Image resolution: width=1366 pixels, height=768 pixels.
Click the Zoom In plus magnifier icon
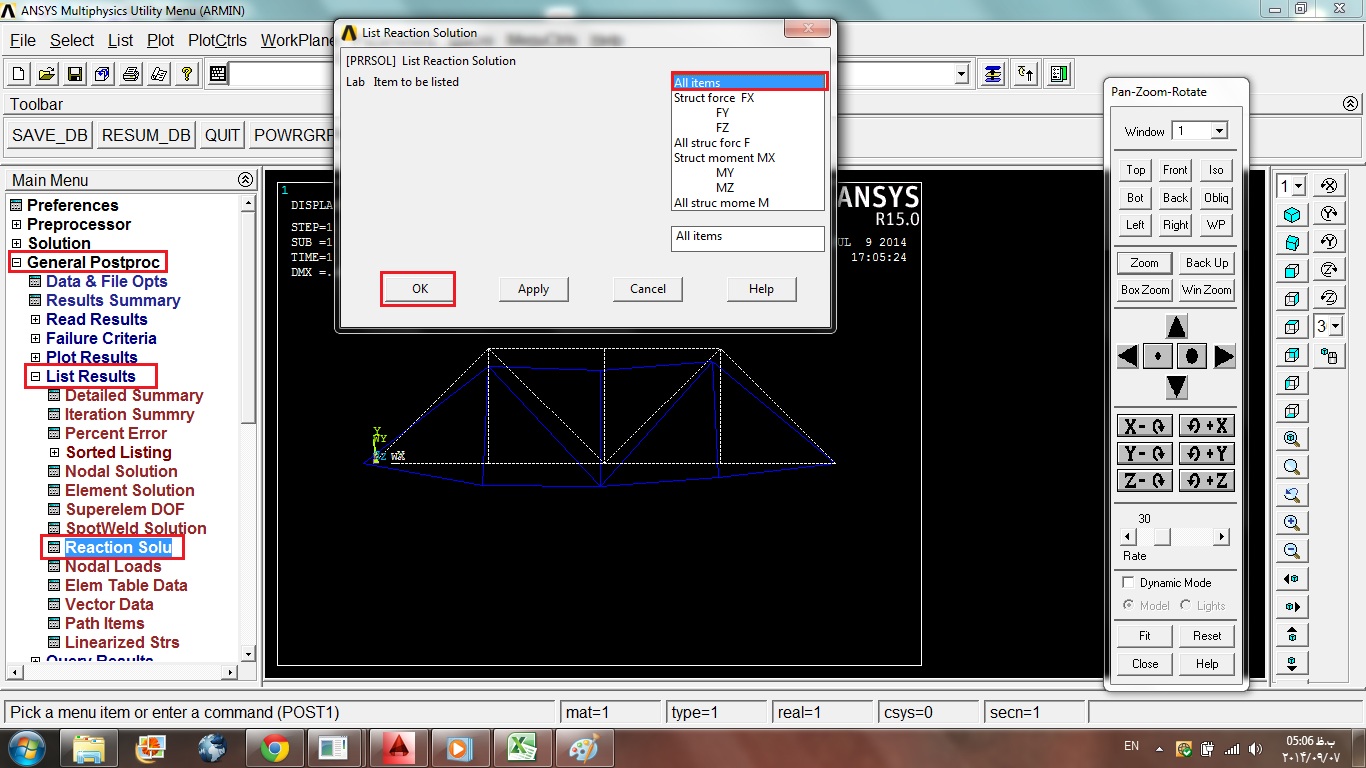1292,523
